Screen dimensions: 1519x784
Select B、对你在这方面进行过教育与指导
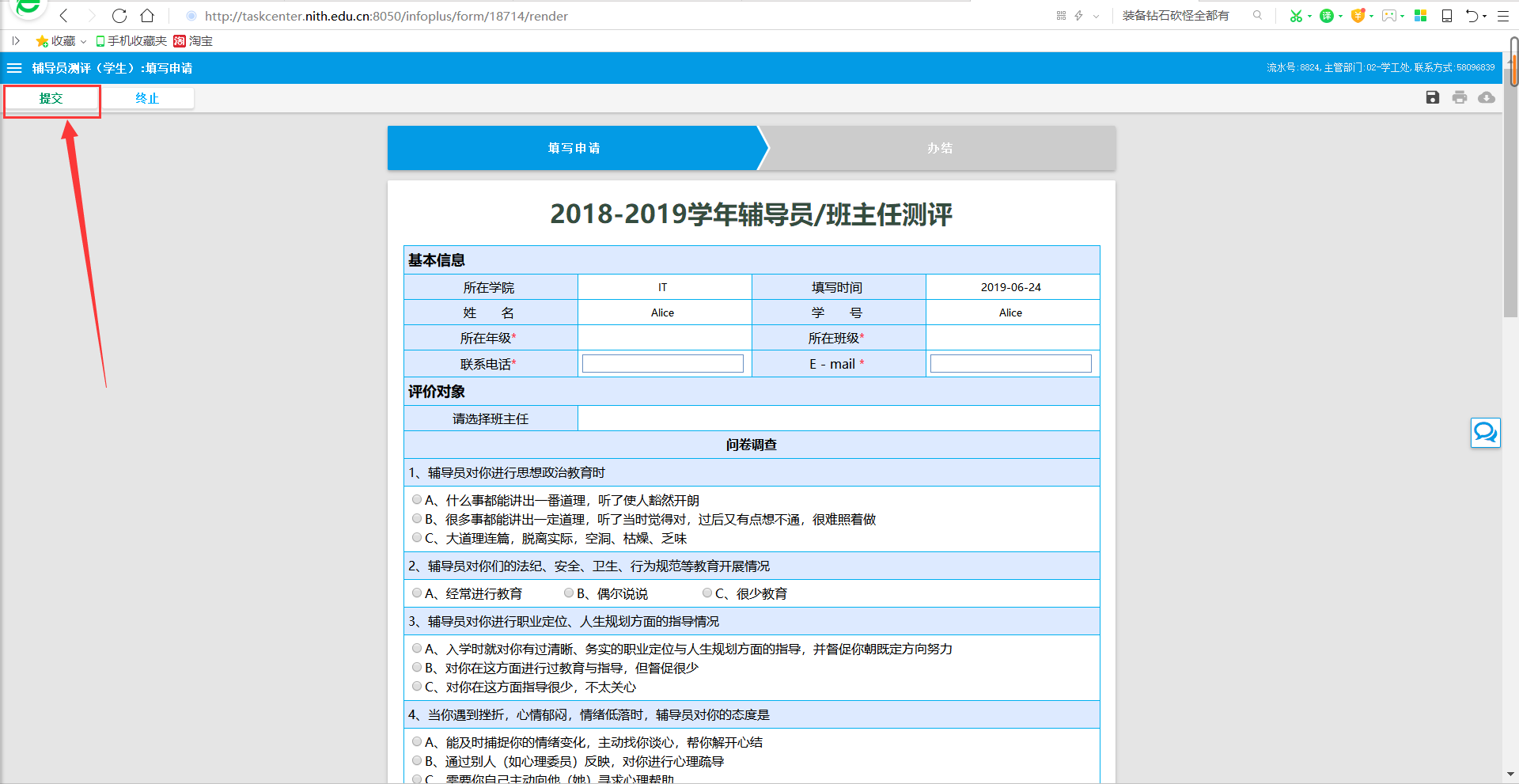click(416, 667)
